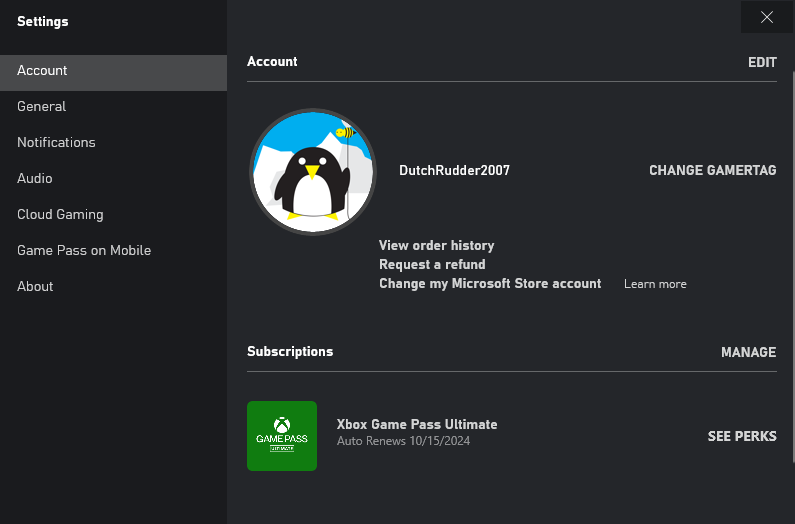Image resolution: width=795 pixels, height=524 pixels.
Task: Open the View order history link
Action: pyautogui.click(x=436, y=246)
